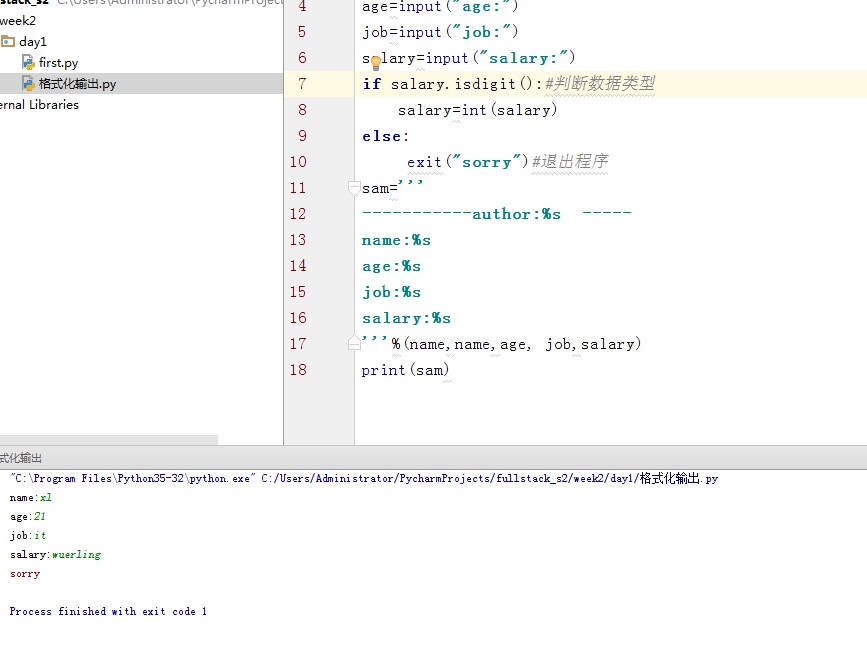
Task: Click the run tab labeled 式化输出
Action: pyautogui.click(x=21, y=458)
